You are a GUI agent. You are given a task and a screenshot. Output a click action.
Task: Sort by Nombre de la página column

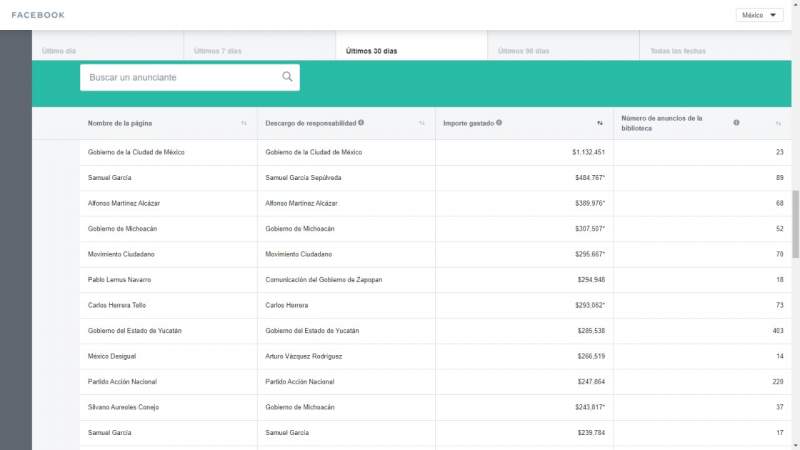(244, 123)
